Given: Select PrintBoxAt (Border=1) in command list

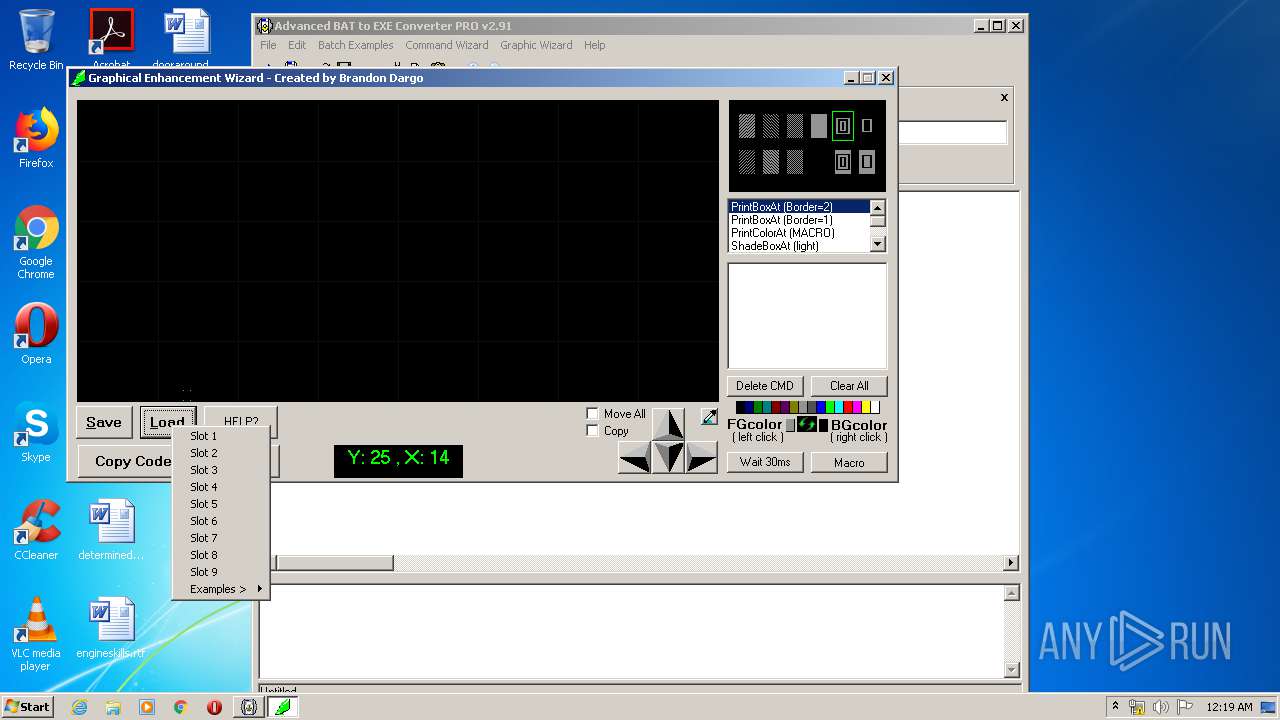Looking at the screenshot, I should [799, 220].
